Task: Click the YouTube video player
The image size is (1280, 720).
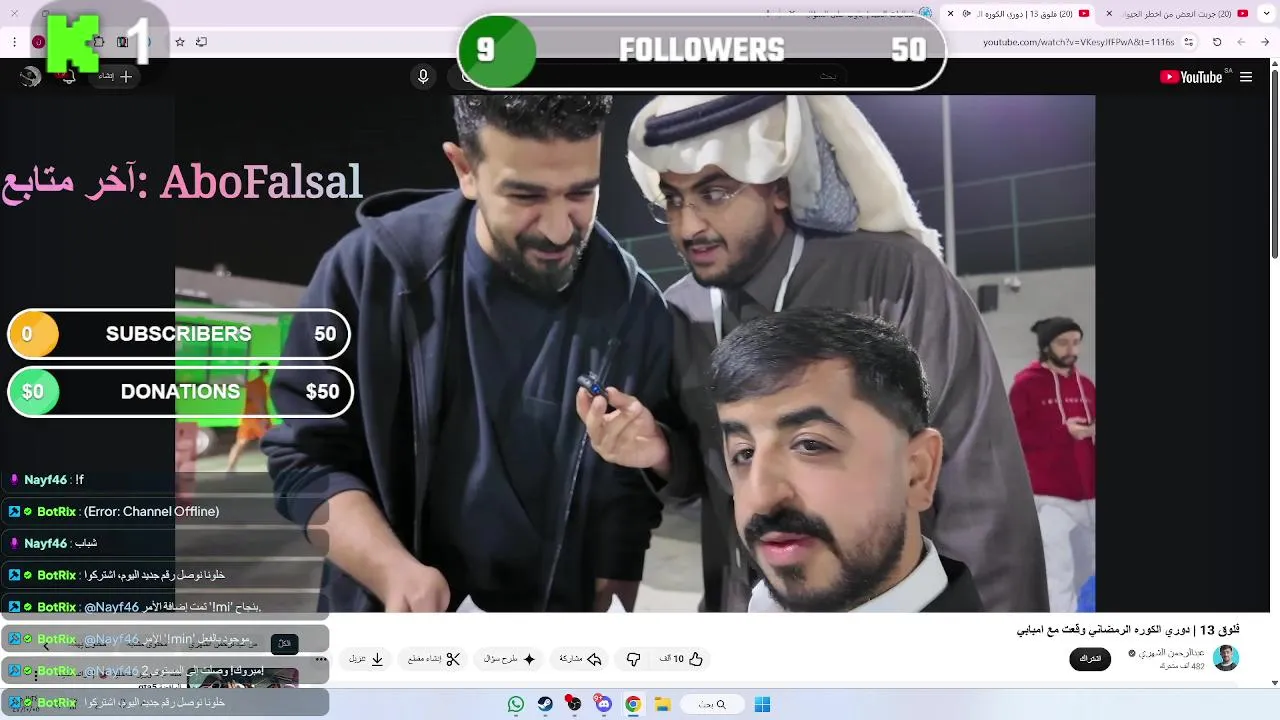Action: coord(635,353)
